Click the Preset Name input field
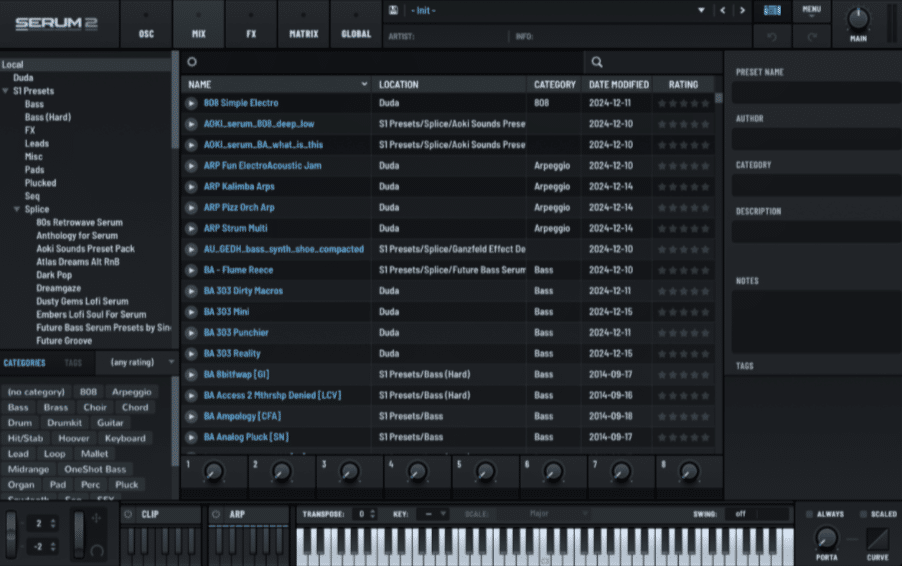This screenshot has width=902, height=566. (816, 93)
